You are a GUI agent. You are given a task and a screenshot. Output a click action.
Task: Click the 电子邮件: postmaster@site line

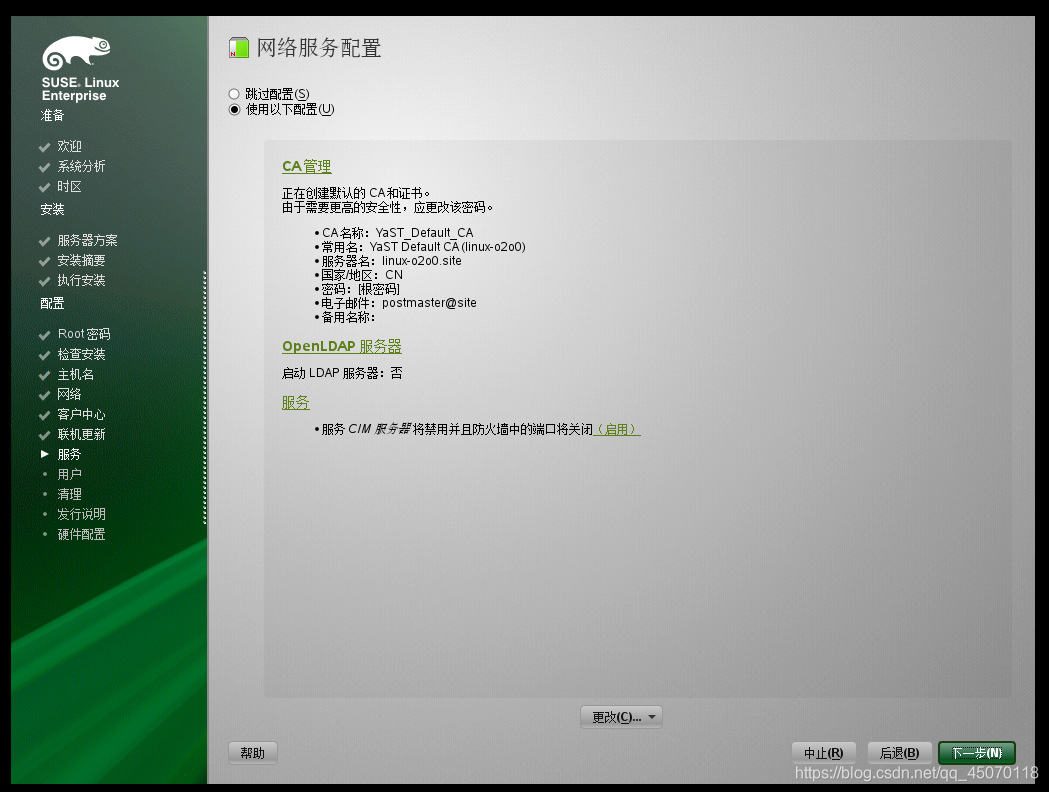click(x=399, y=303)
